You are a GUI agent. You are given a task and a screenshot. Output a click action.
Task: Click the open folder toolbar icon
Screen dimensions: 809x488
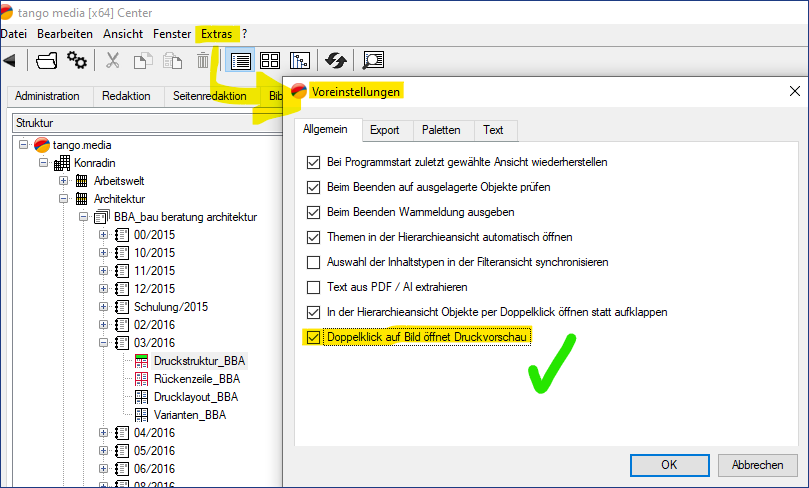46,61
